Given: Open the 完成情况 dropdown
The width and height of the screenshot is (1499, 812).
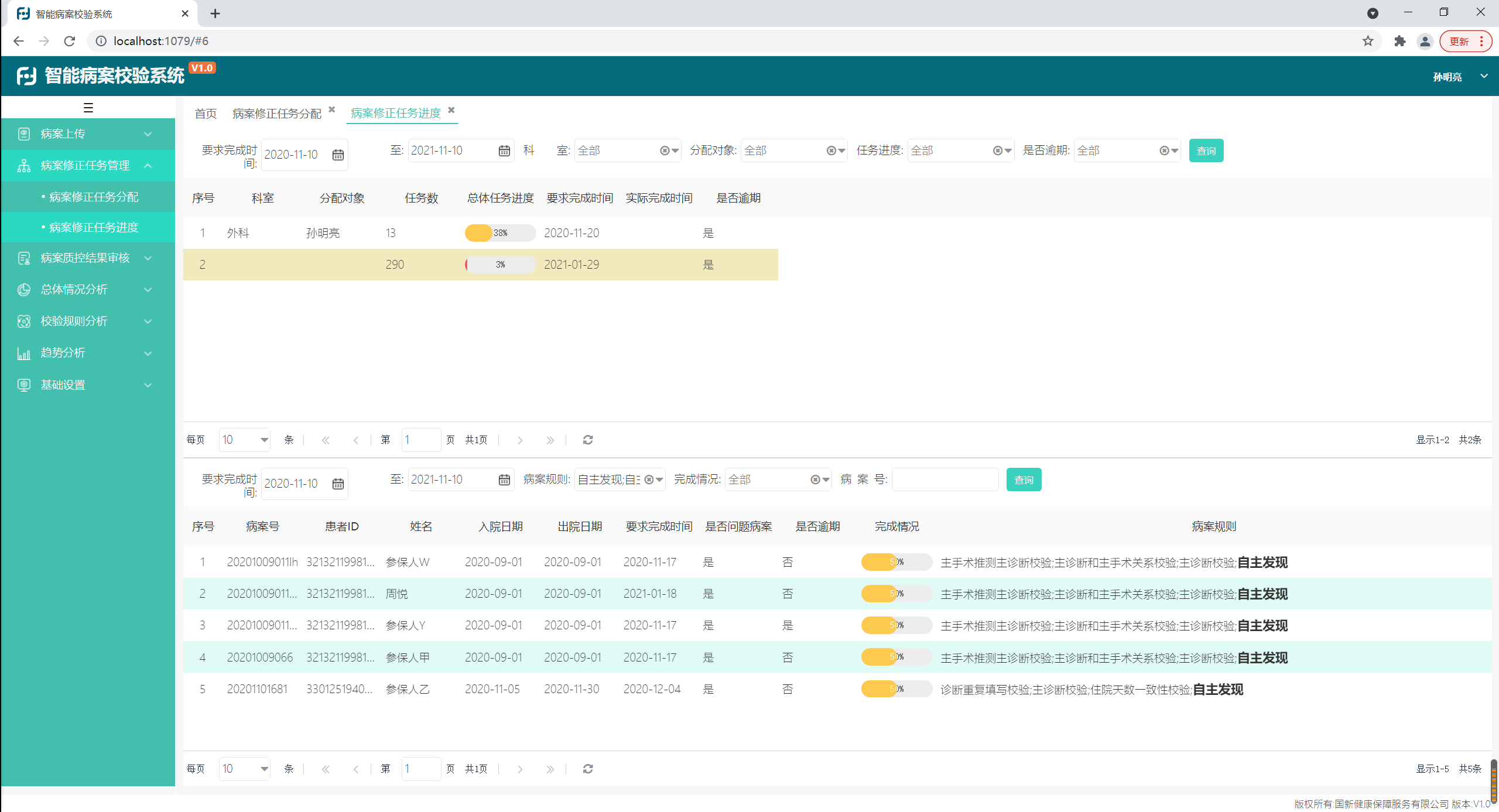Looking at the screenshot, I should [x=826, y=480].
